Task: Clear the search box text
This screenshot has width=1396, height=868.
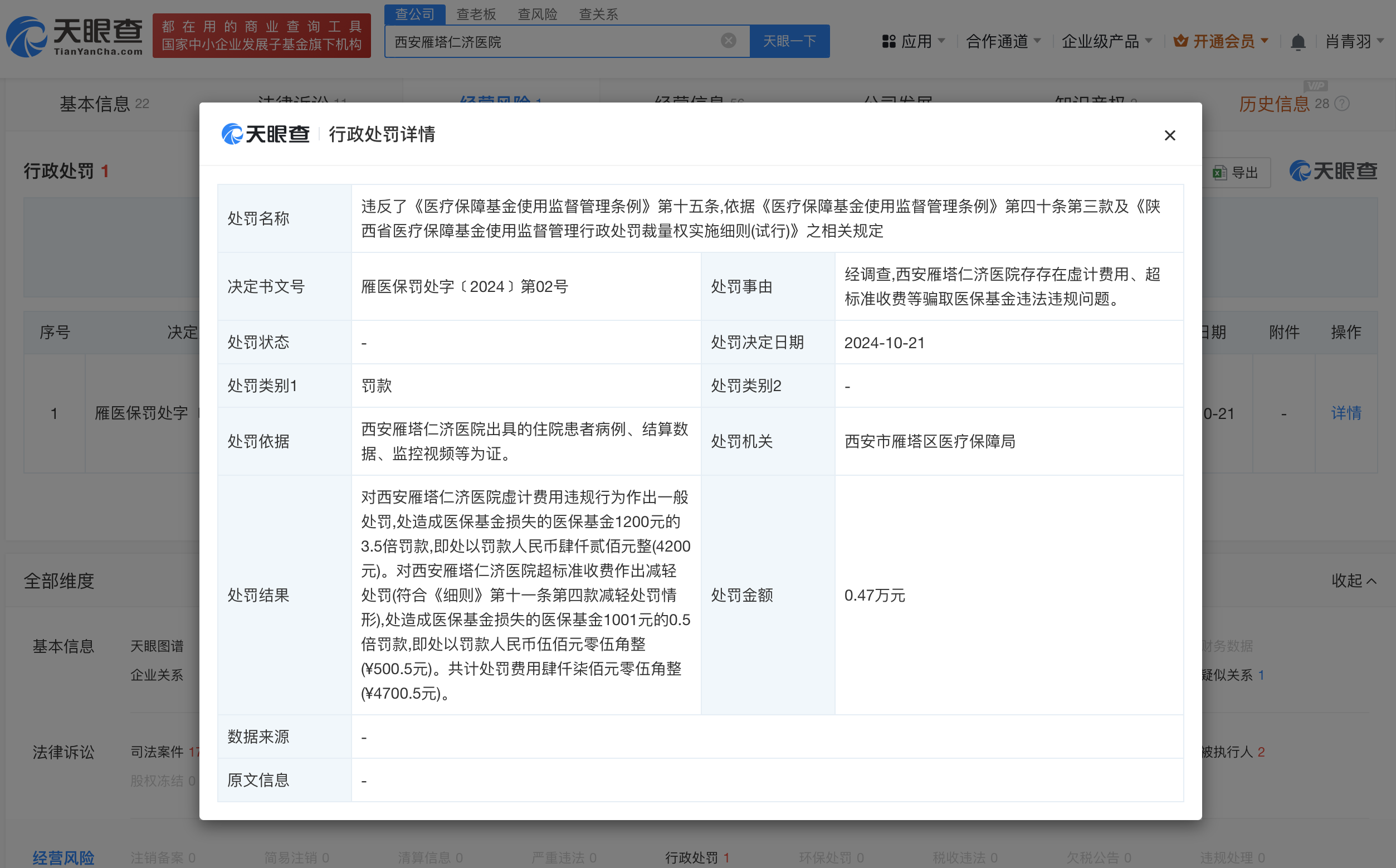Action: 728,41
